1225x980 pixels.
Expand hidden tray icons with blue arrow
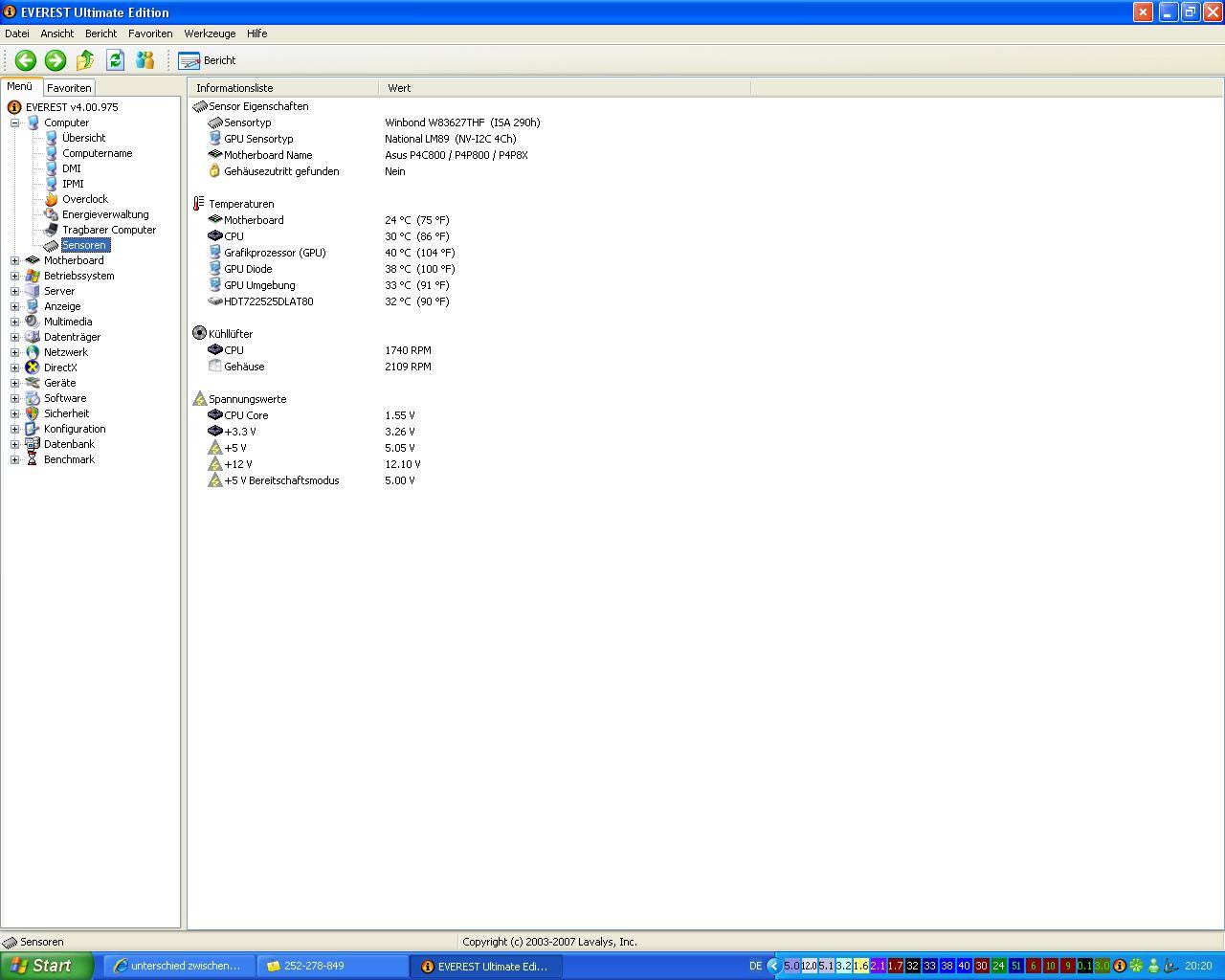click(774, 966)
